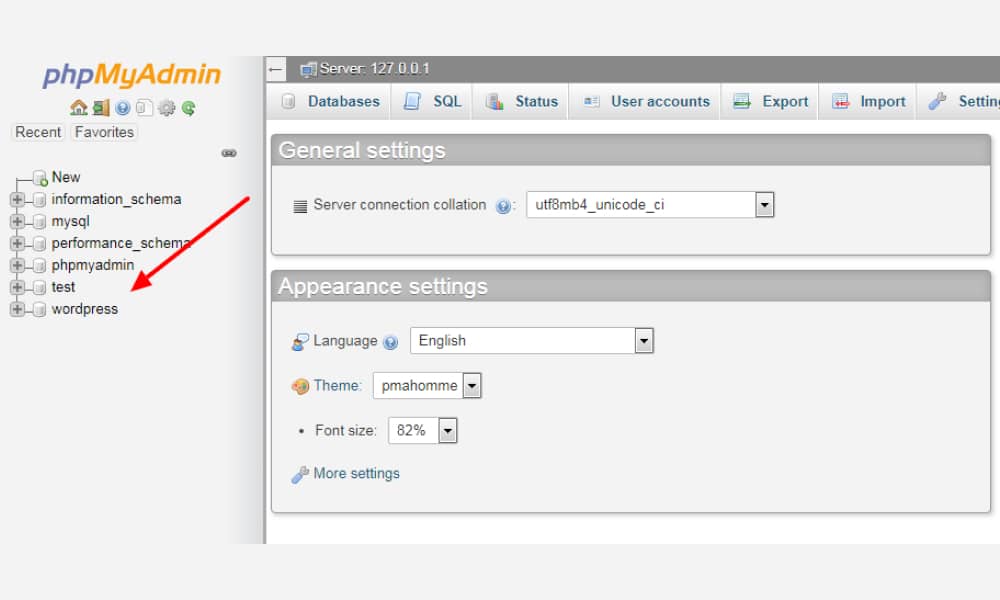Expand the test database node
The width and height of the screenshot is (1000, 600).
(x=17, y=288)
